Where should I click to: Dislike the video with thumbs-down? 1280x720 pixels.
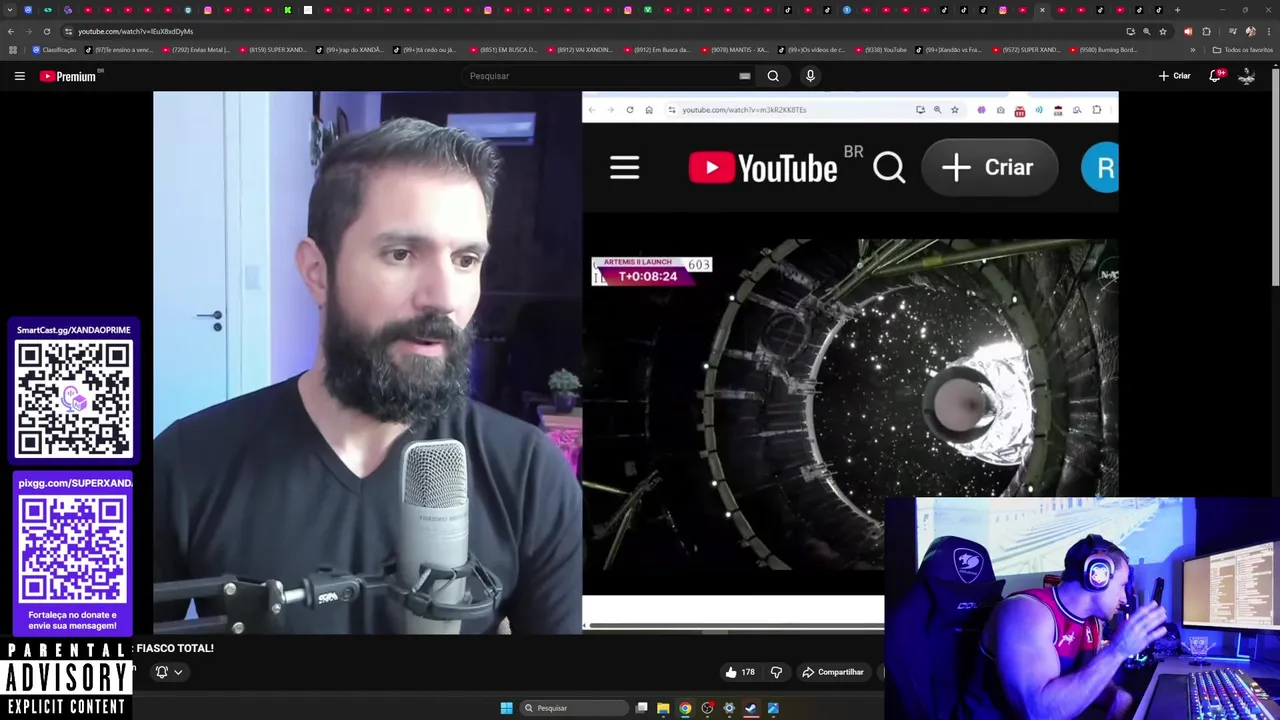point(776,672)
